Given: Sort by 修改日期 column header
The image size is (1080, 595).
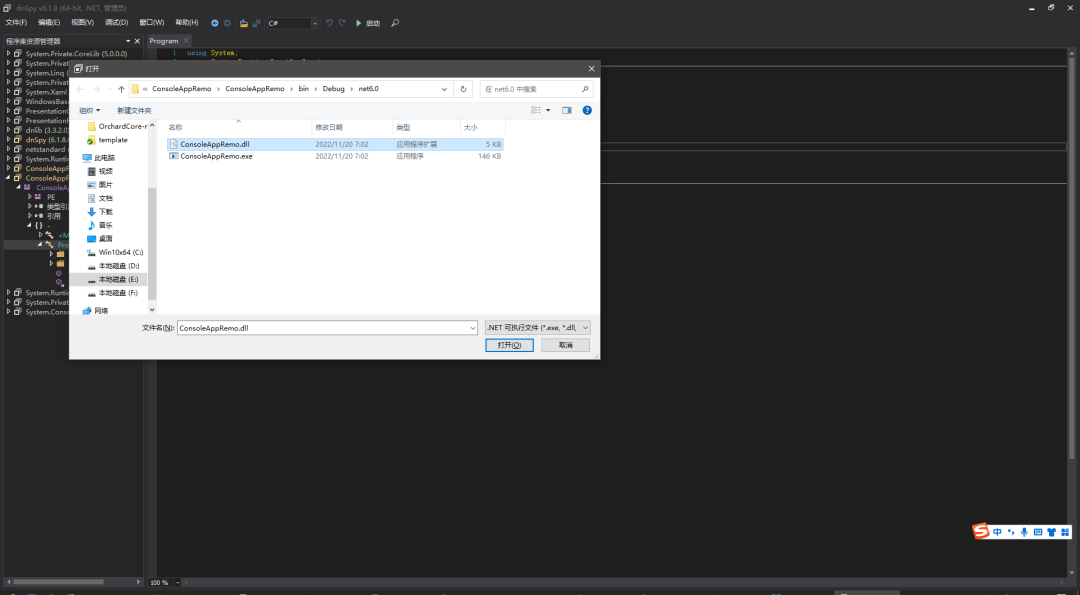Looking at the screenshot, I should [x=352, y=127].
